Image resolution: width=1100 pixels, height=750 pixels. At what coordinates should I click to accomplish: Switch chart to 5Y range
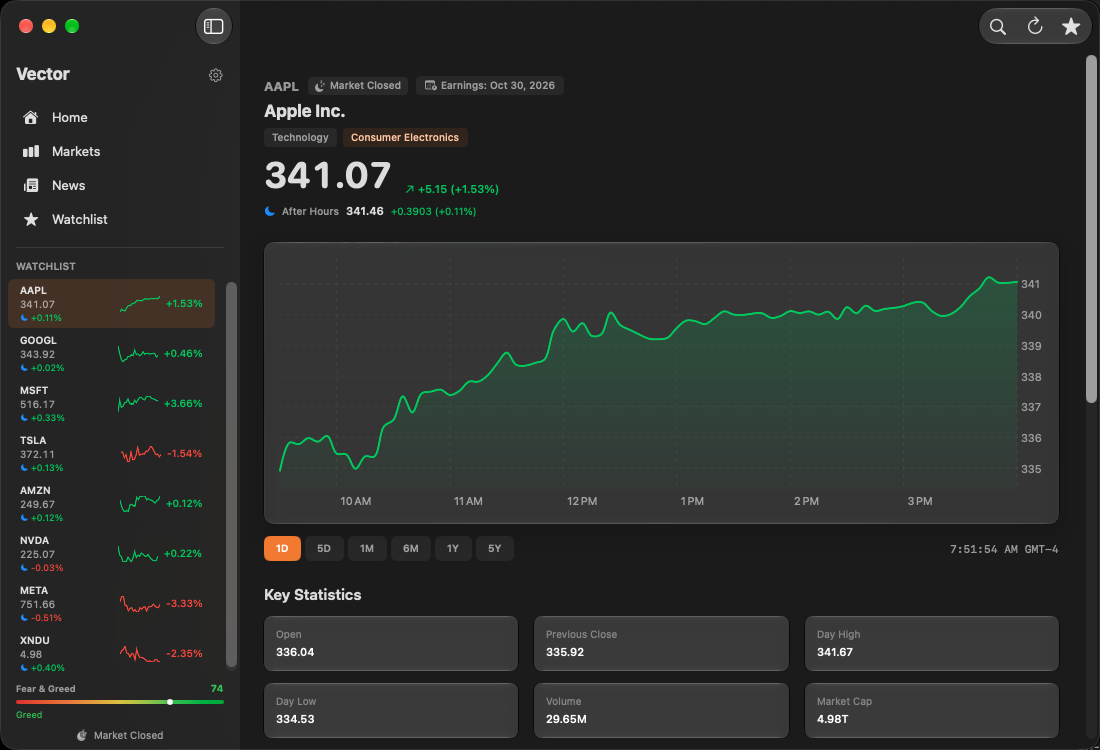pyautogui.click(x=495, y=549)
